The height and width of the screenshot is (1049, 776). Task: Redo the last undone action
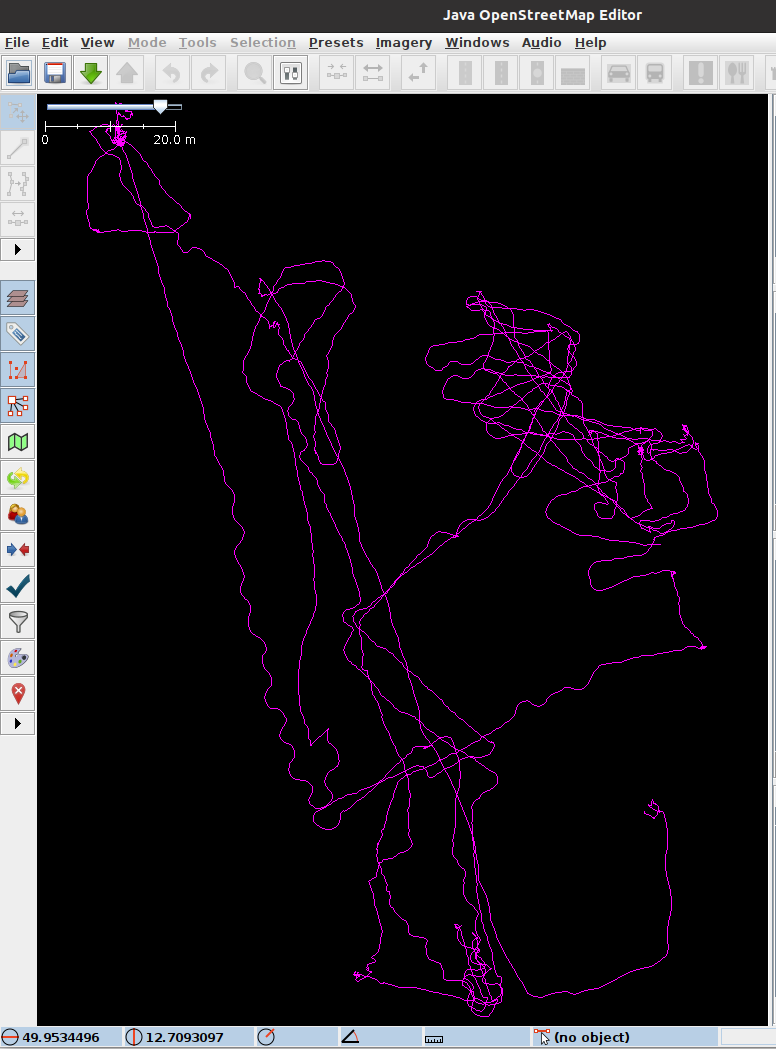tap(209, 73)
